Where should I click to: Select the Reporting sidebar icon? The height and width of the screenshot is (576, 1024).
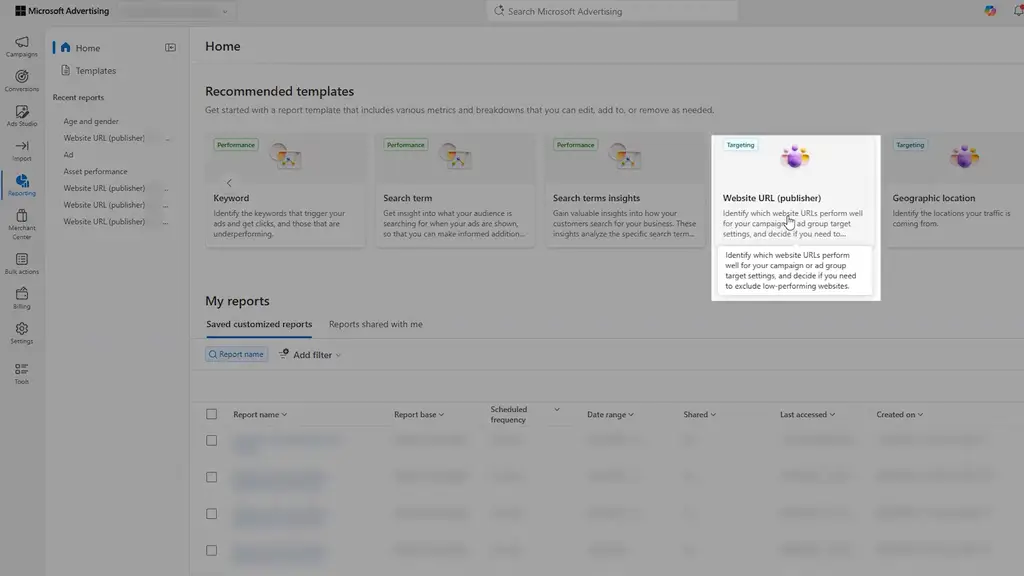(x=22, y=185)
